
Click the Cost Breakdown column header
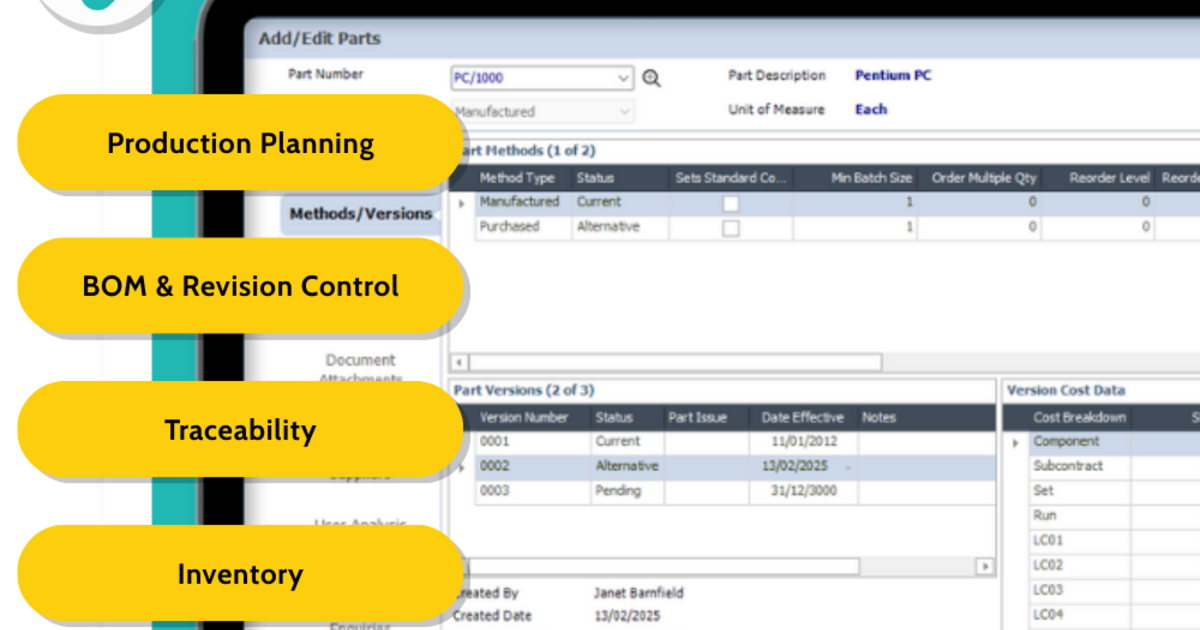click(x=1080, y=417)
